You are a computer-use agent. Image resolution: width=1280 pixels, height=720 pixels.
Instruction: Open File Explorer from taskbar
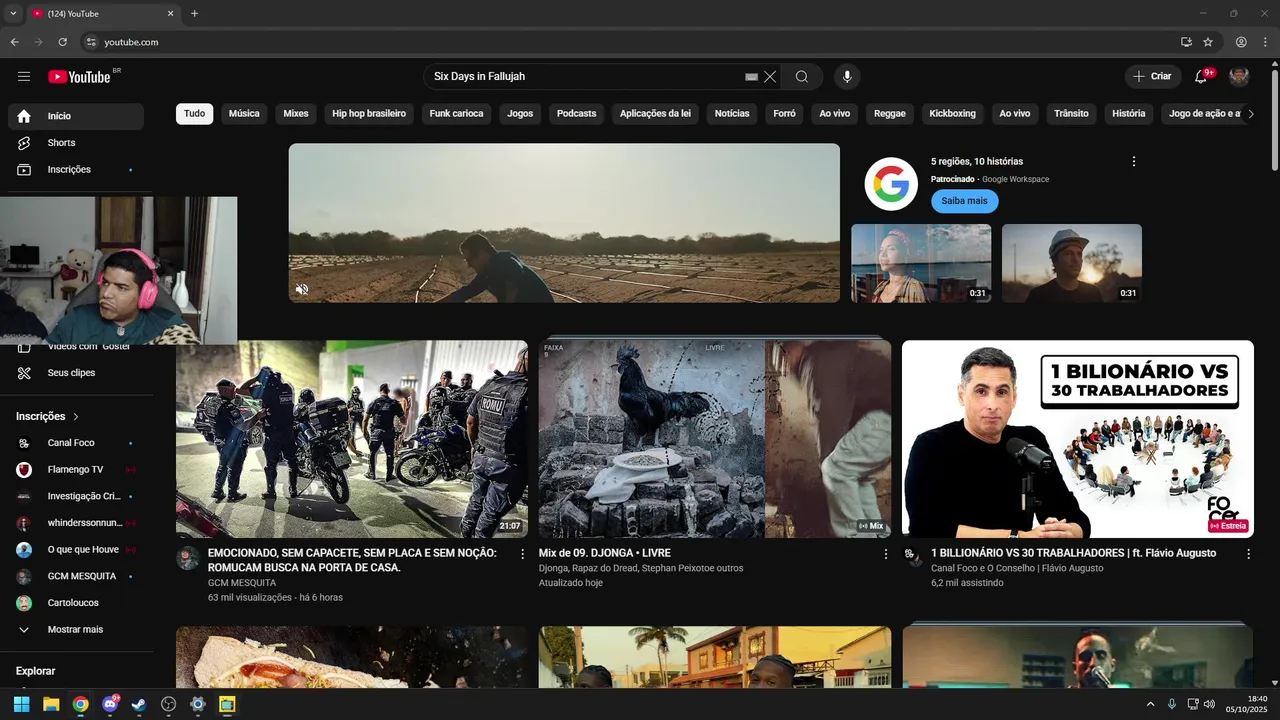click(51, 704)
